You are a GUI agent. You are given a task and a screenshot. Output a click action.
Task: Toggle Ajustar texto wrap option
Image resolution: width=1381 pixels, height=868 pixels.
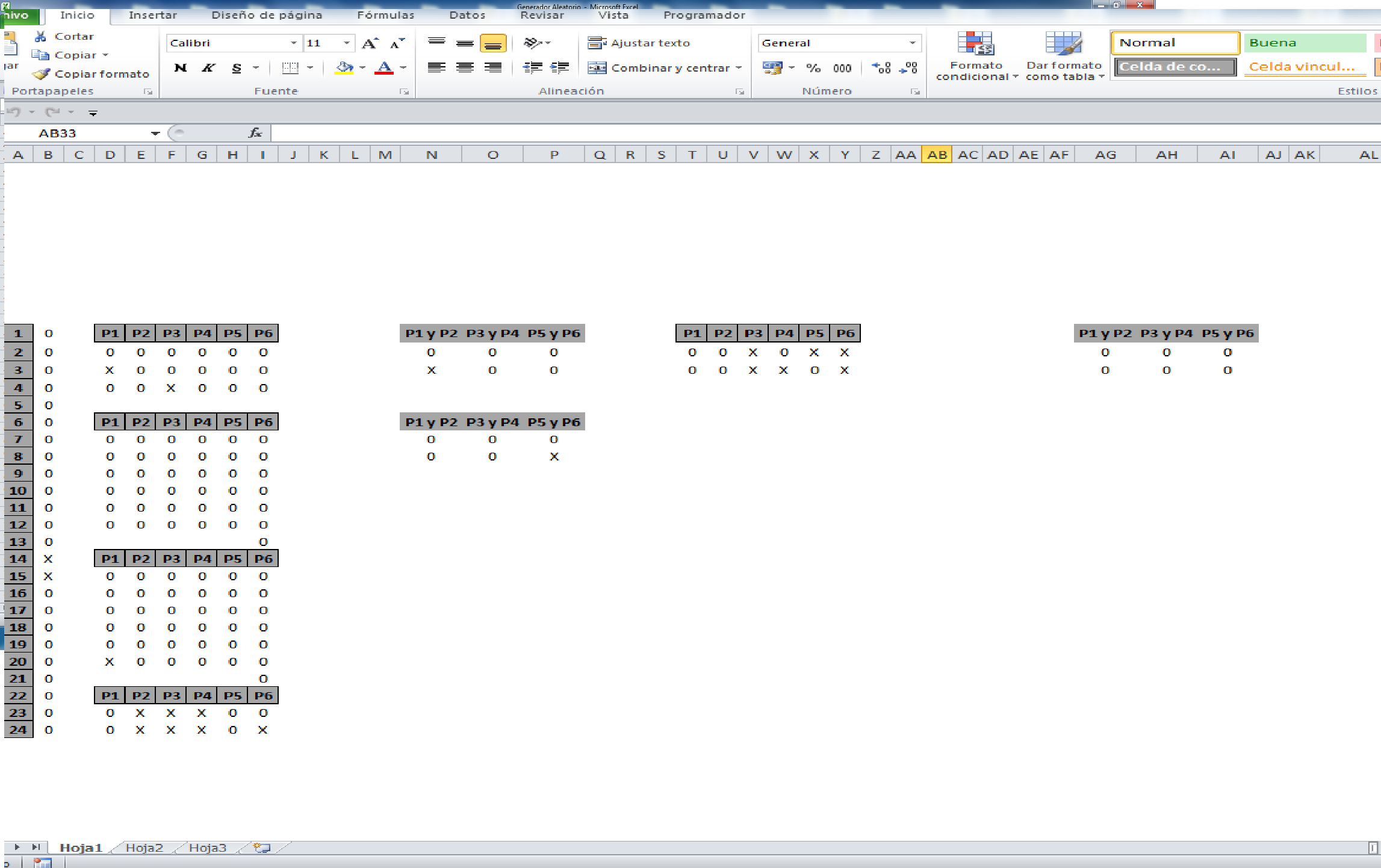pyautogui.click(x=639, y=43)
